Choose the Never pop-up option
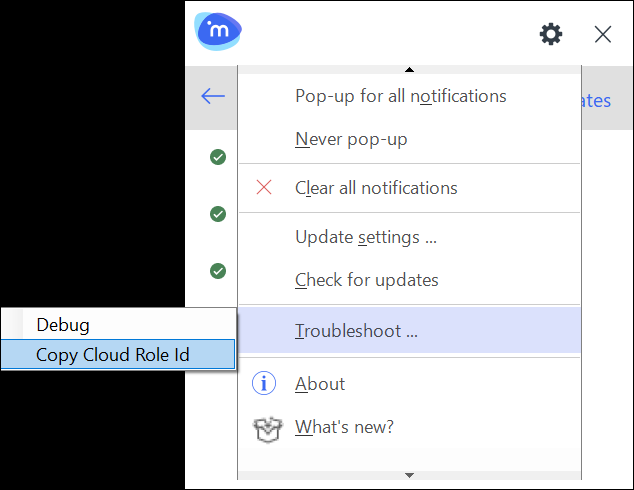This screenshot has width=634, height=490. click(x=351, y=140)
